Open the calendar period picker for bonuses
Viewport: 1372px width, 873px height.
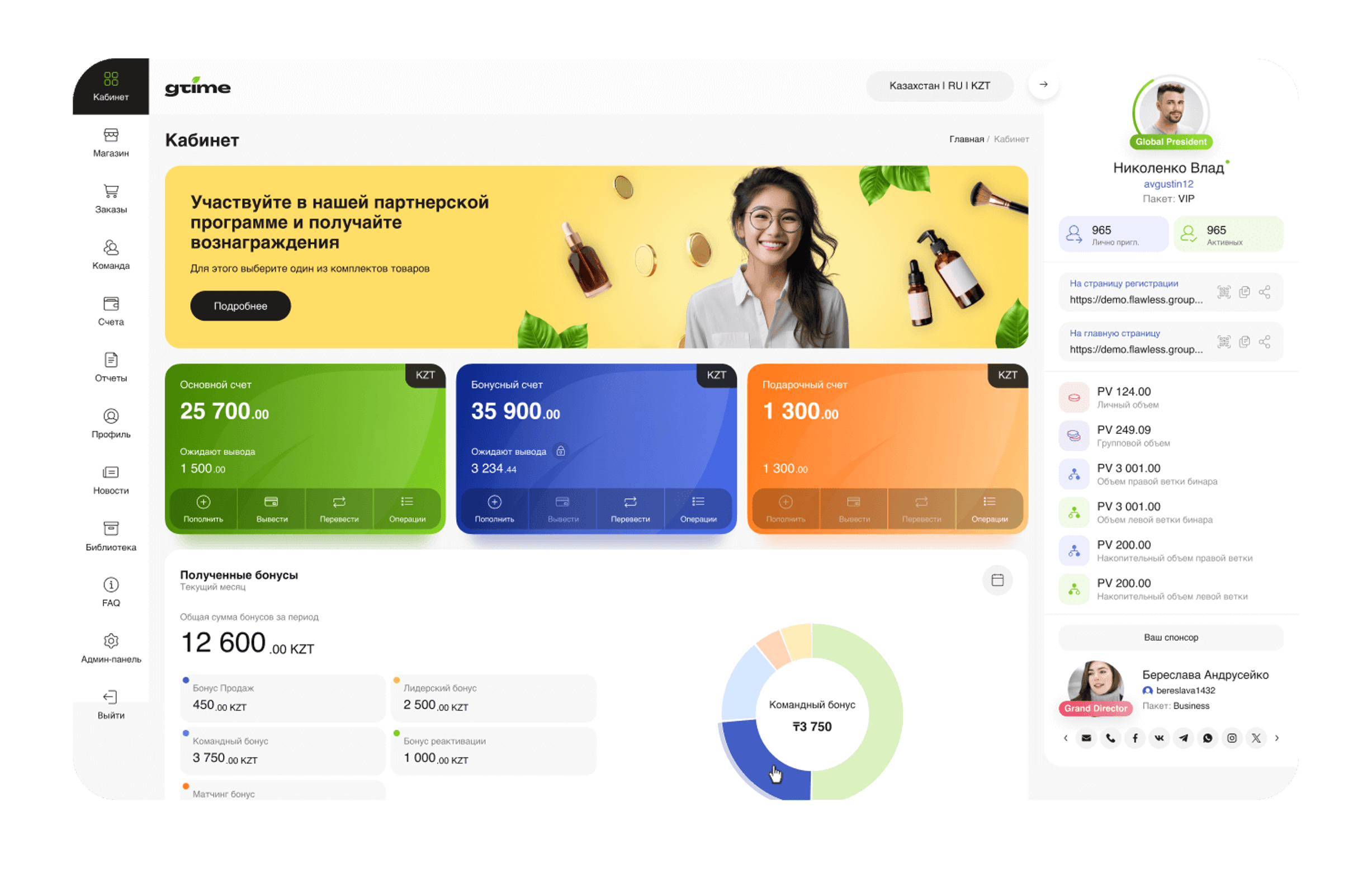pyautogui.click(x=997, y=580)
